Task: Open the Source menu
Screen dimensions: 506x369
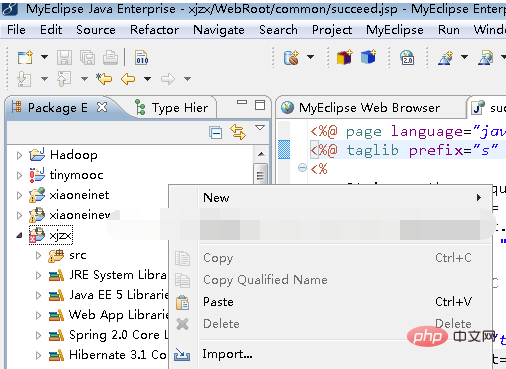Action: 96,30
